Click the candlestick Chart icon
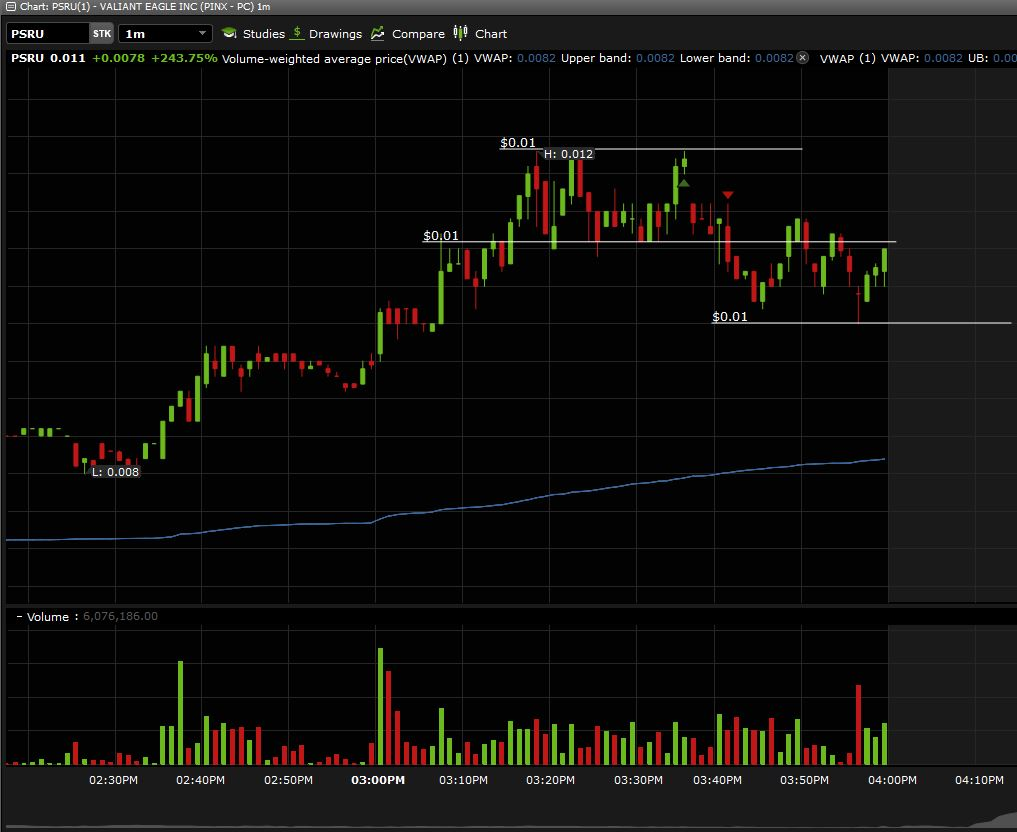1017x832 pixels. coord(461,32)
